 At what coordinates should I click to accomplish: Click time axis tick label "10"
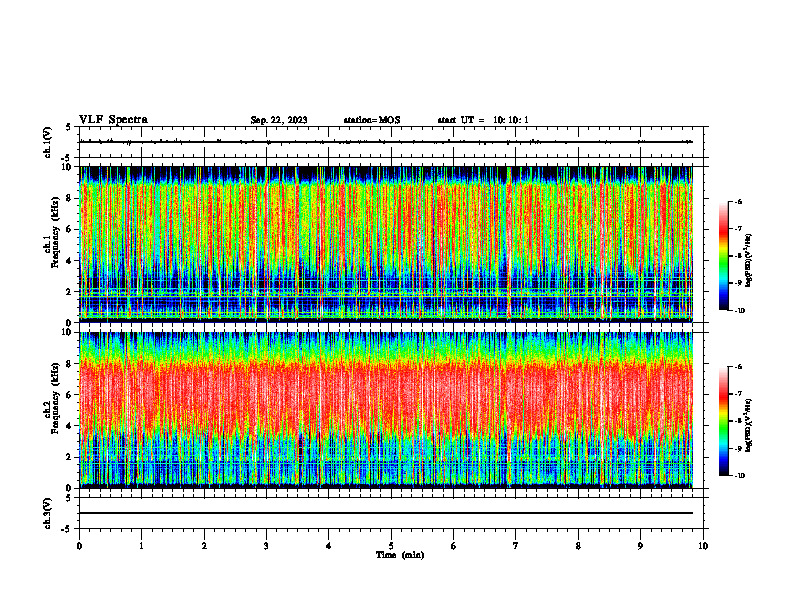(703, 546)
